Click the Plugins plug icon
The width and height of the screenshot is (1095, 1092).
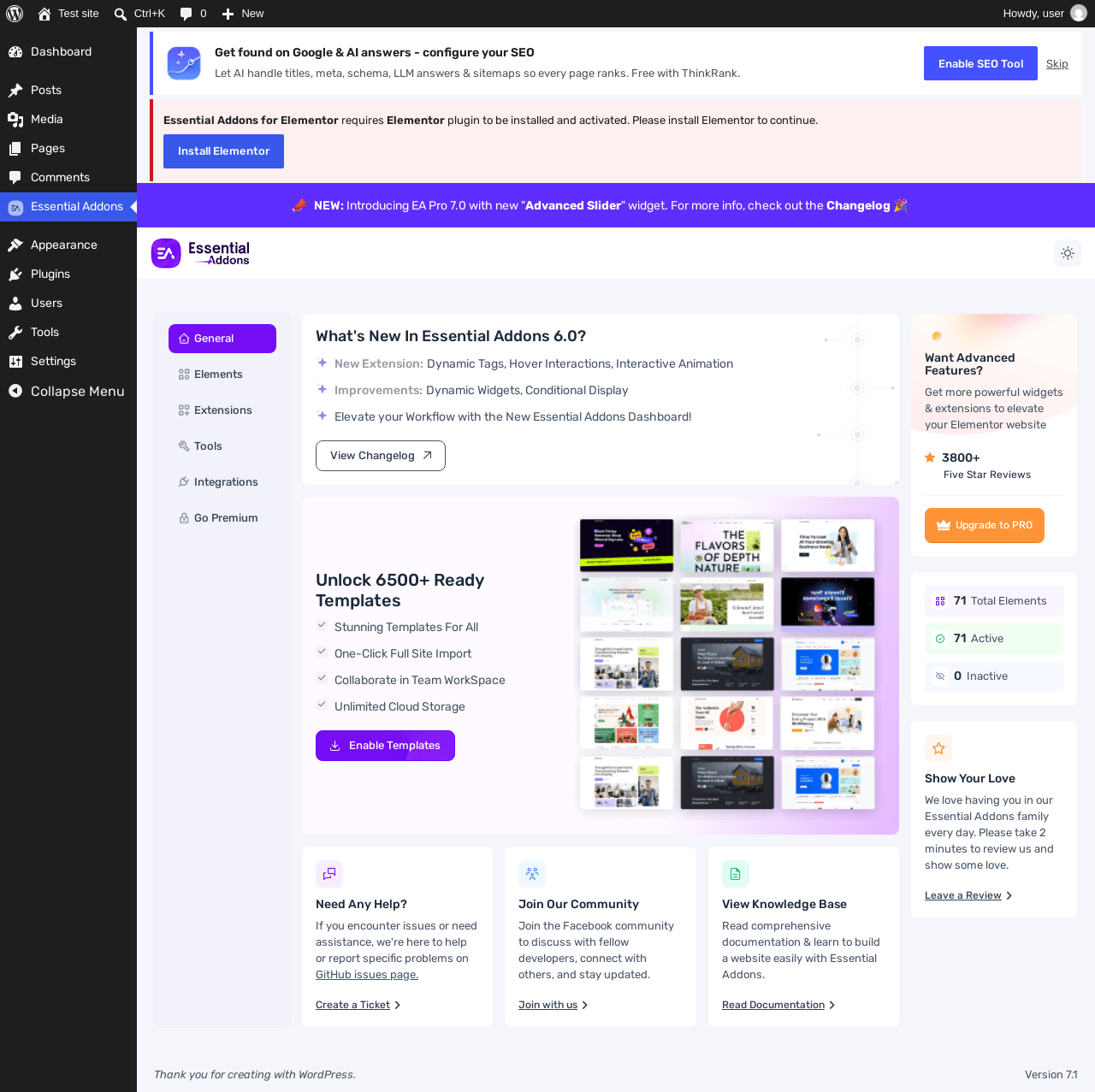15,274
